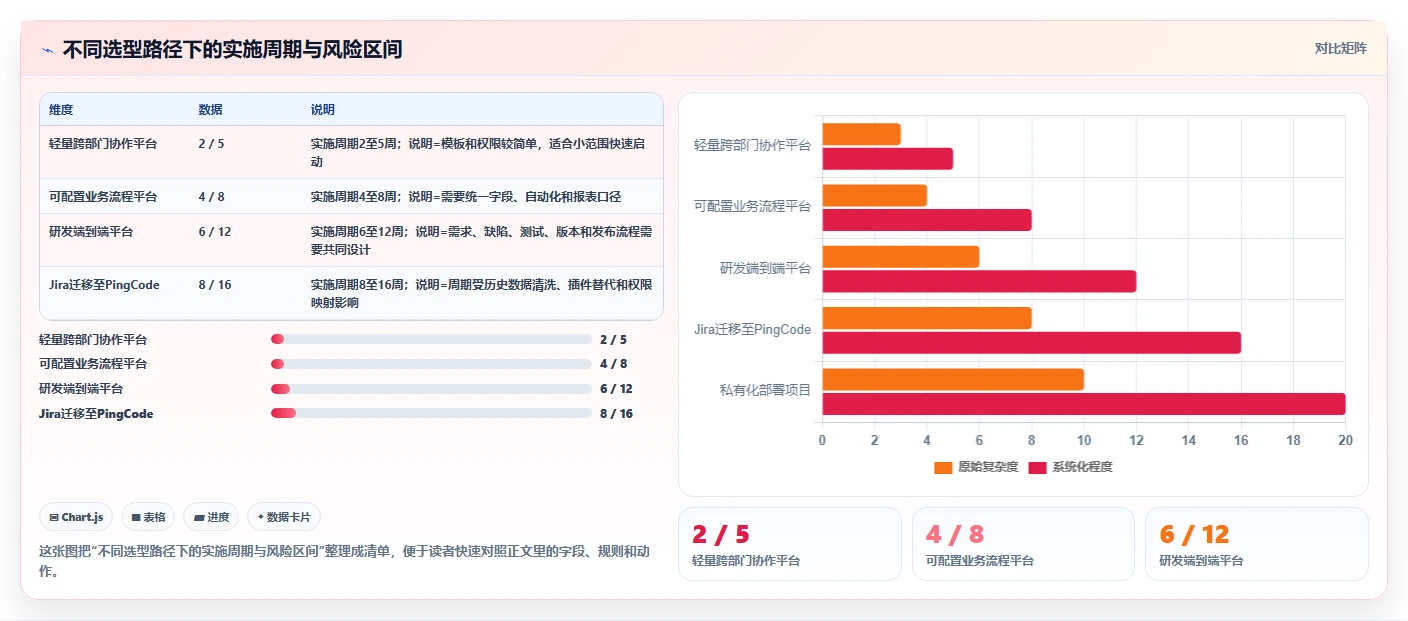1408x621 pixels.
Task: Click progress value 8 / 16 label
Action: tap(616, 413)
